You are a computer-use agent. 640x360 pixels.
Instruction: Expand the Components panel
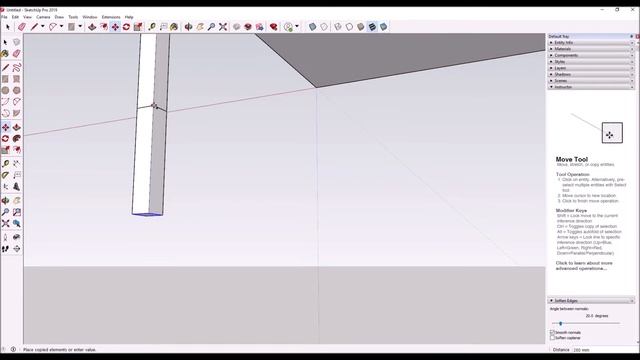click(x=591, y=55)
